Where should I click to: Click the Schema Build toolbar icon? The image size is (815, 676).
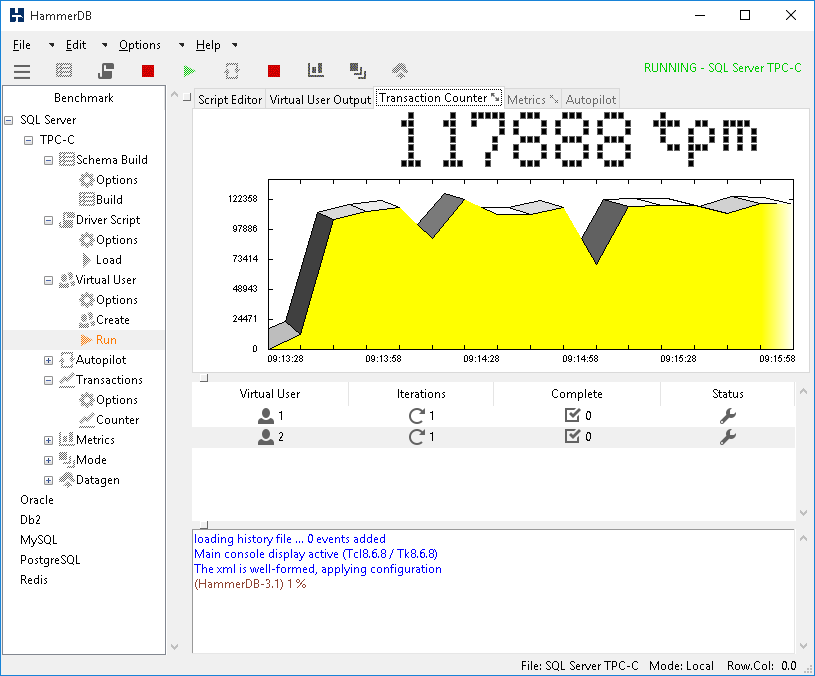click(x=64, y=70)
